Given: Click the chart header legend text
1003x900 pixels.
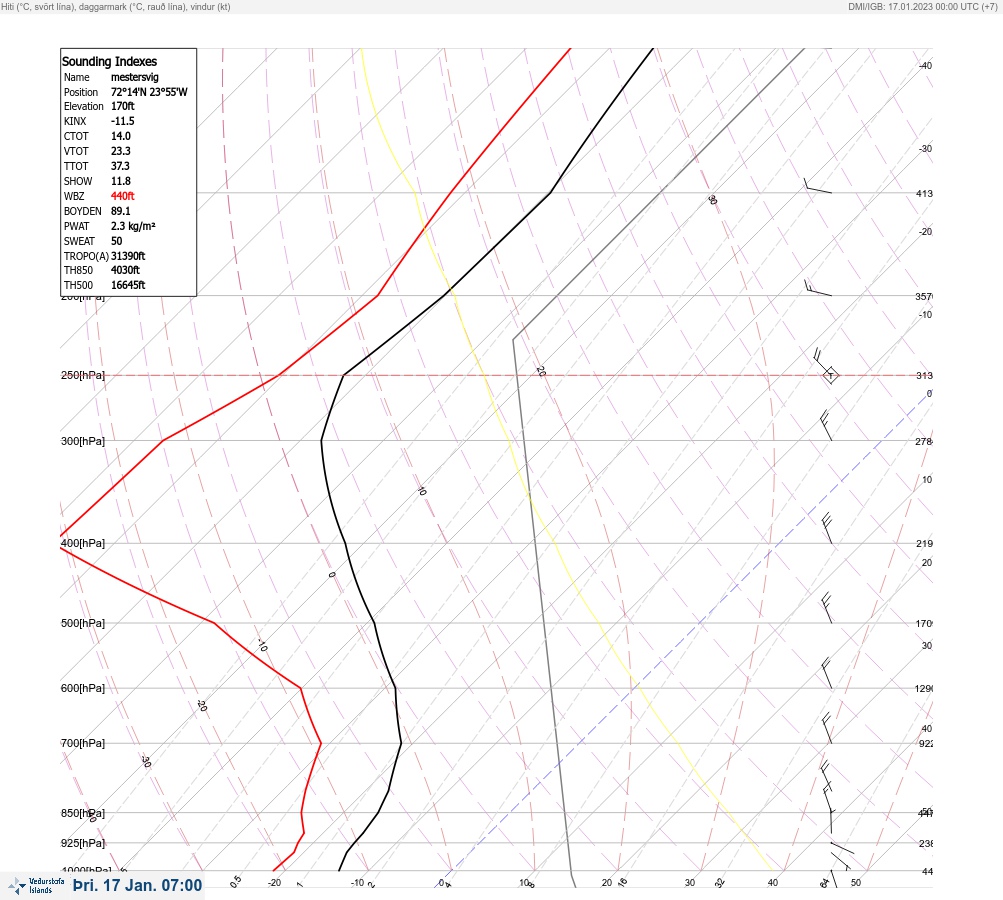Looking at the screenshot, I should pyautogui.click(x=116, y=7).
